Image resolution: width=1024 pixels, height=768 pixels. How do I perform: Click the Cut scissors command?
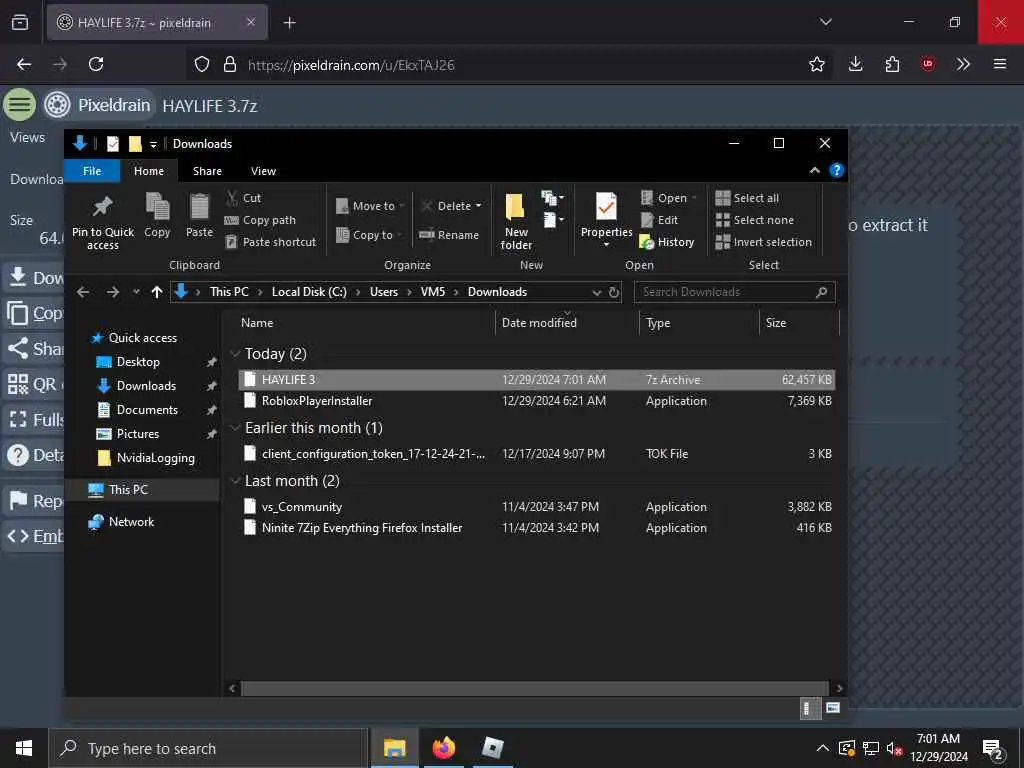[x=244, y=198]
